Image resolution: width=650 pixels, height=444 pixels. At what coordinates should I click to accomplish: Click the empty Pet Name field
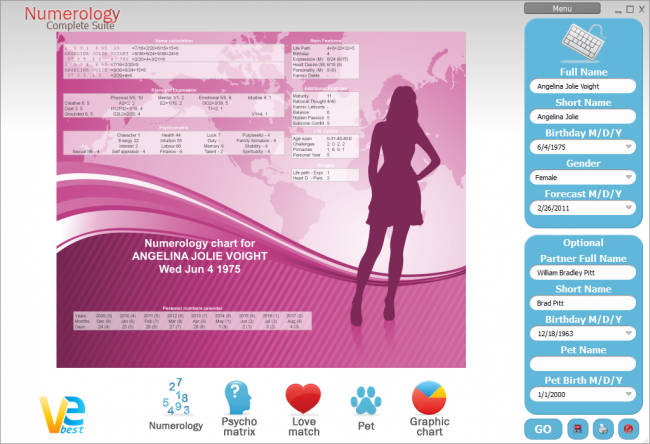tap(582, 364)
